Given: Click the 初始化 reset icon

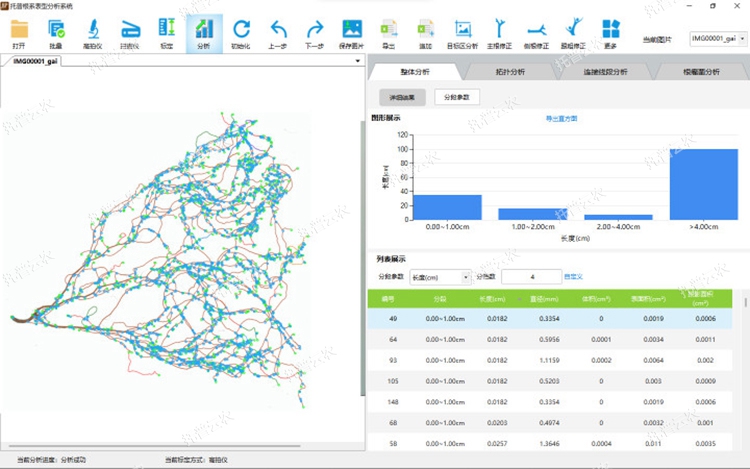Looking at the screenshot, I should [241, 31].
